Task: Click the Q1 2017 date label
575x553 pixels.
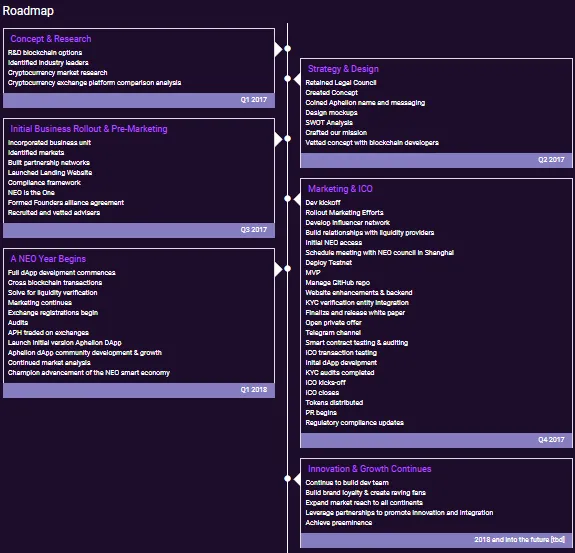Action: (254, 100)
